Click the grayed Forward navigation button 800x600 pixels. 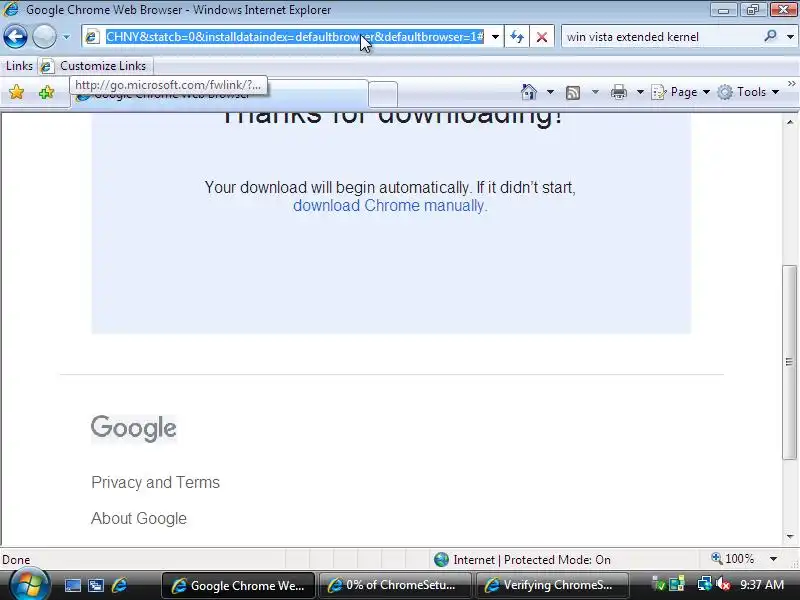point(44,37)
